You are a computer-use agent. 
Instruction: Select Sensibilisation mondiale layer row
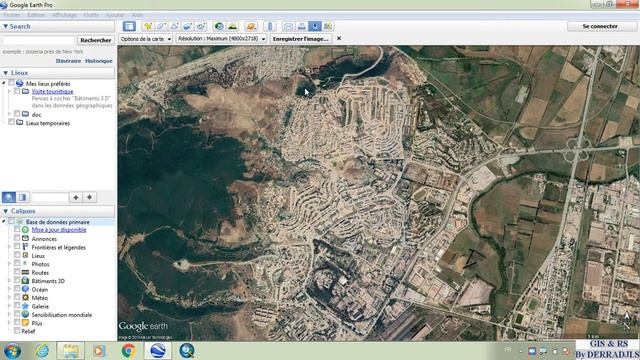[62, 315]
